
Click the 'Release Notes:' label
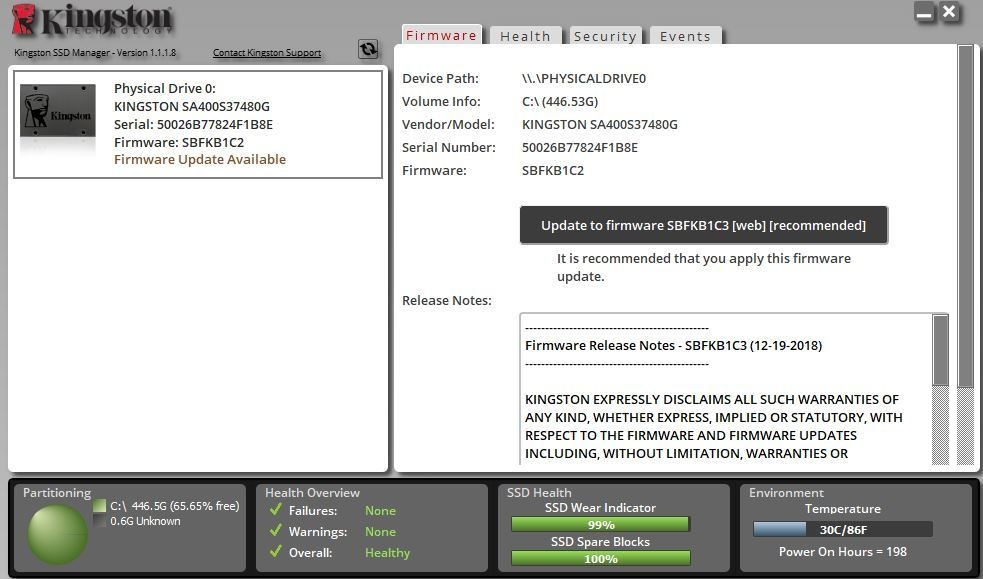[447, 300]
